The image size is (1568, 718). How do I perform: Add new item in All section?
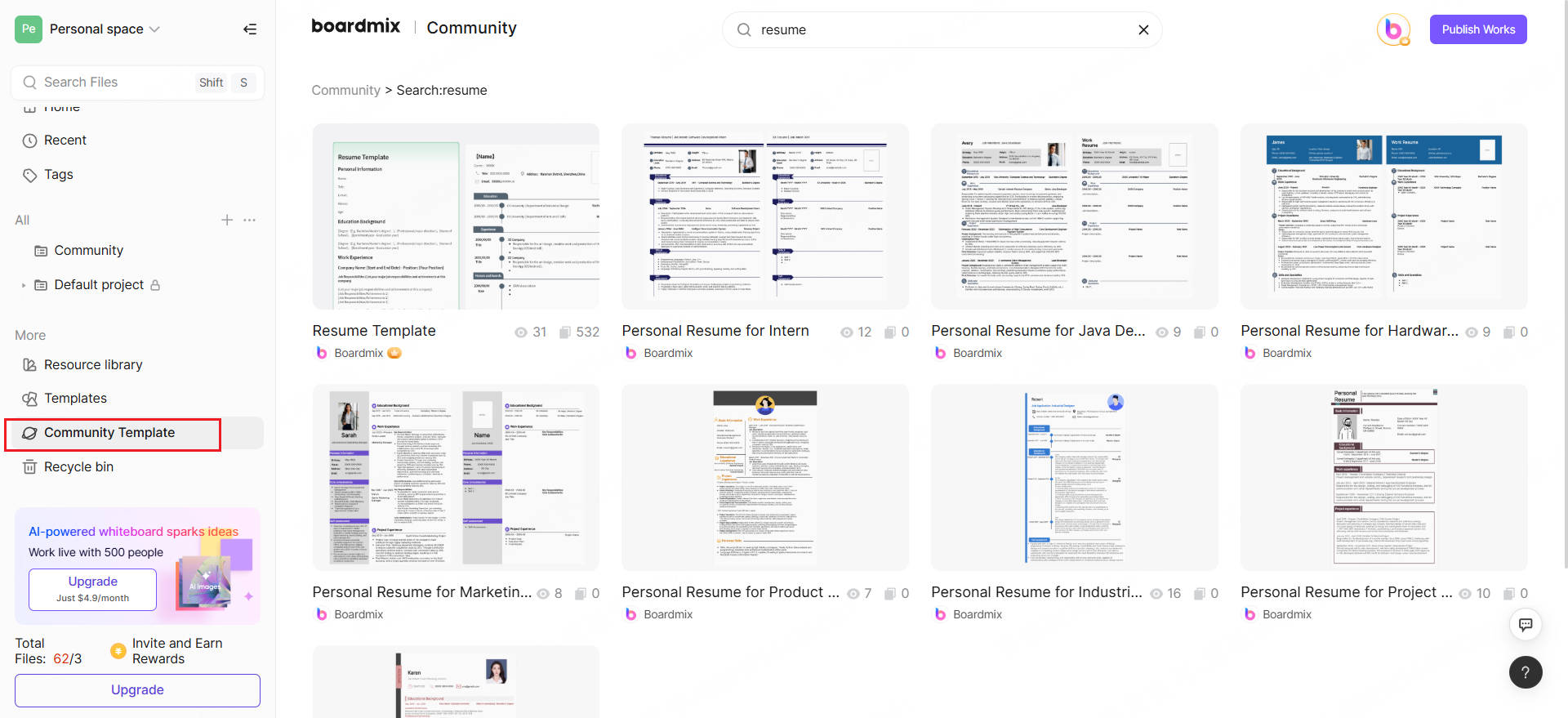[x=227, y=220]
